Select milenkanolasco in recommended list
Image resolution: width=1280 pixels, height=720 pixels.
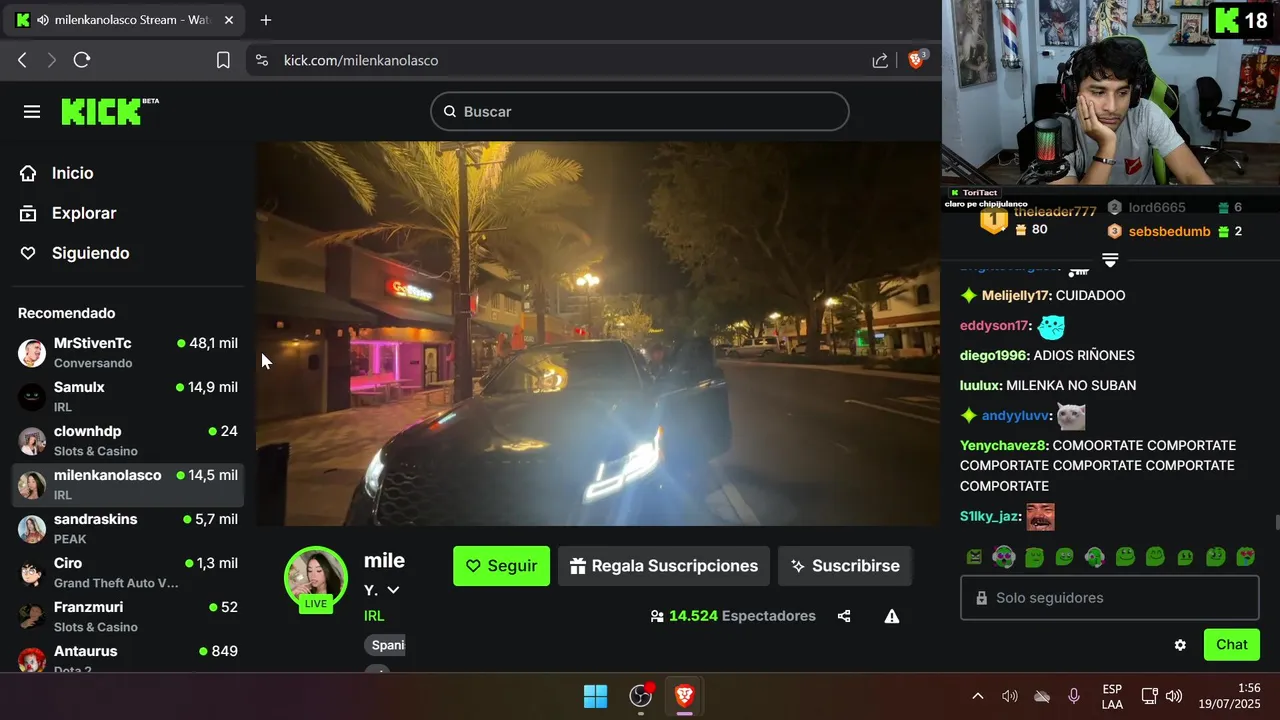tap(128, 485)
